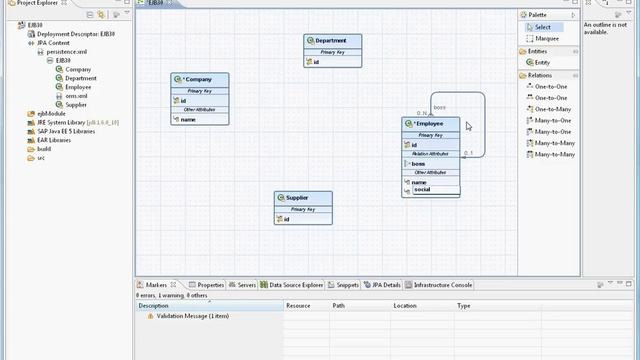Viewport: 640px width, 360px height.
Task: Select the src folder
Action: point(41,158)
